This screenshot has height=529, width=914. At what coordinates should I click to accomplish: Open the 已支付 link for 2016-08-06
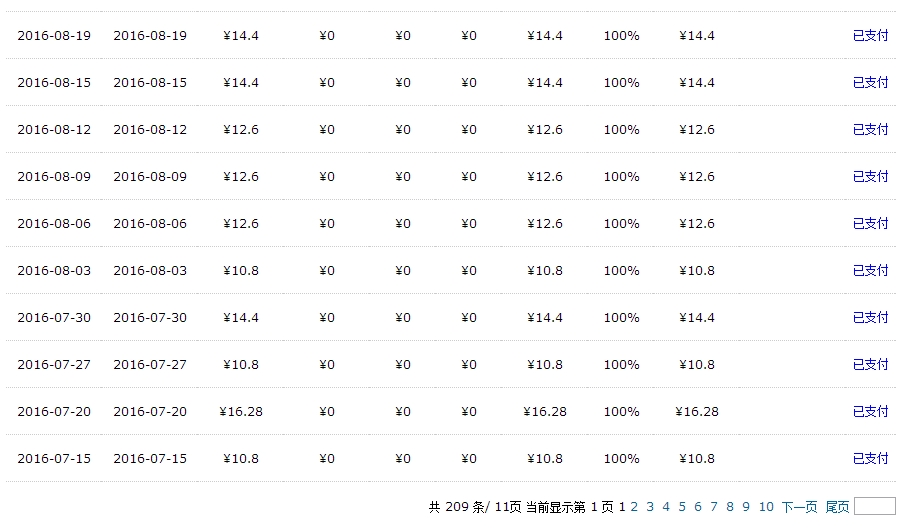(870, 224)
